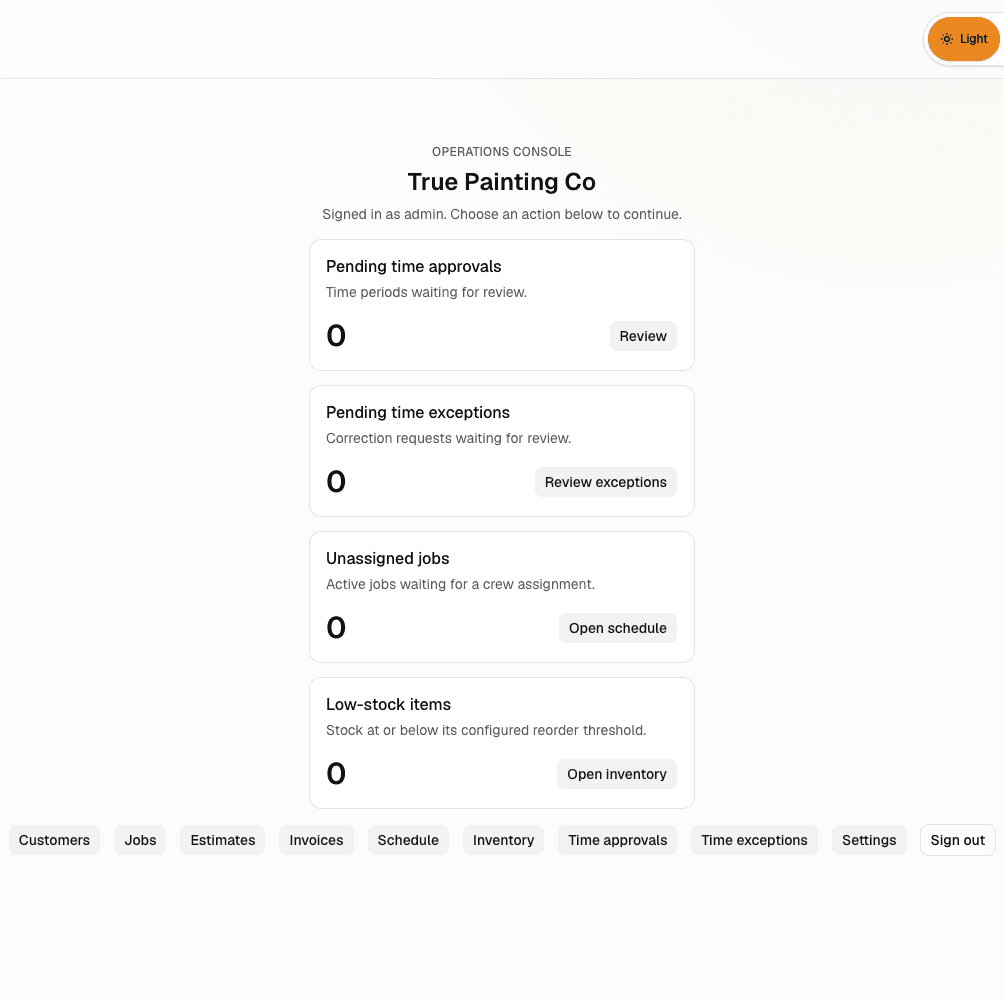Viewport: 1004px width, 1000px height.
Task: Click the sun icon in theme toggle
Action: coord(946,39)
